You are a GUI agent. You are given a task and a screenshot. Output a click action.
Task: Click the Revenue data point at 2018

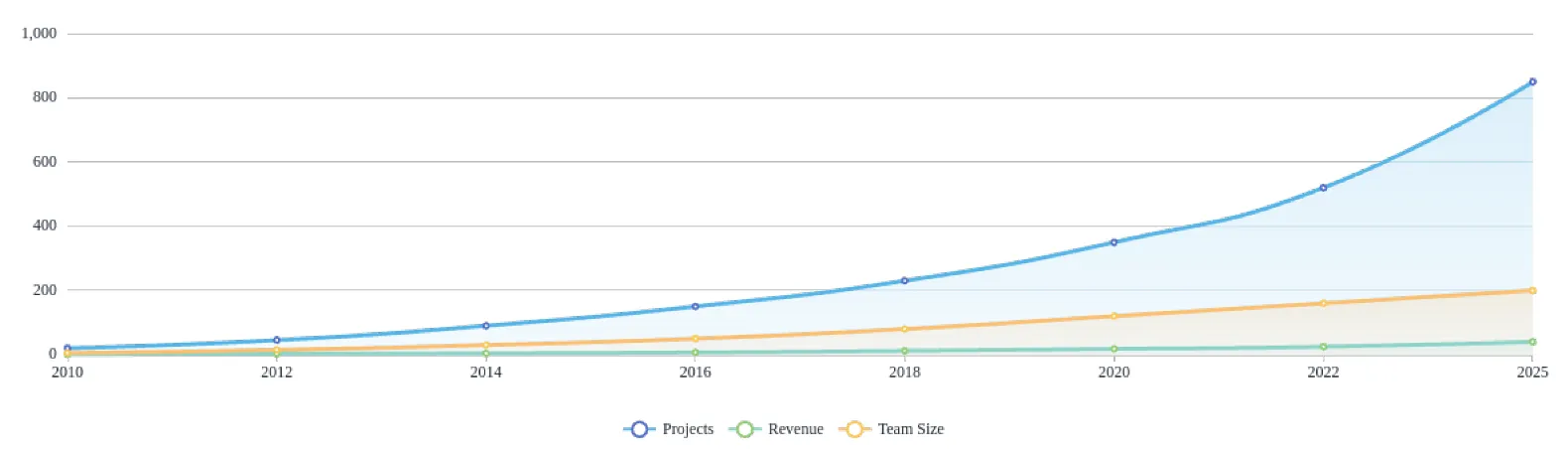(904, 351)
